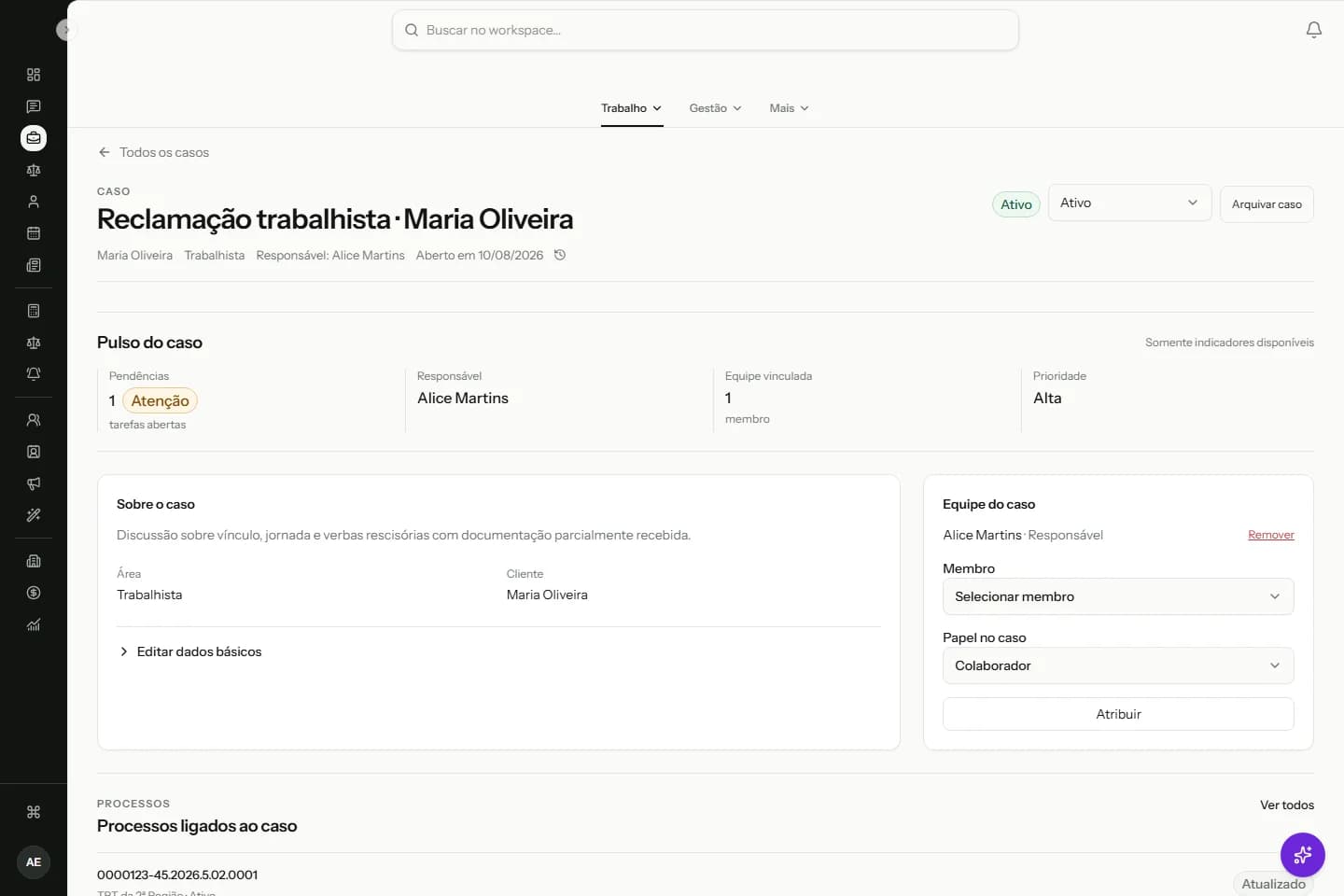The width and height of the screenshot is (1344, 896).
Task: Click Ver todos for processos
Action: [1287, 805]
